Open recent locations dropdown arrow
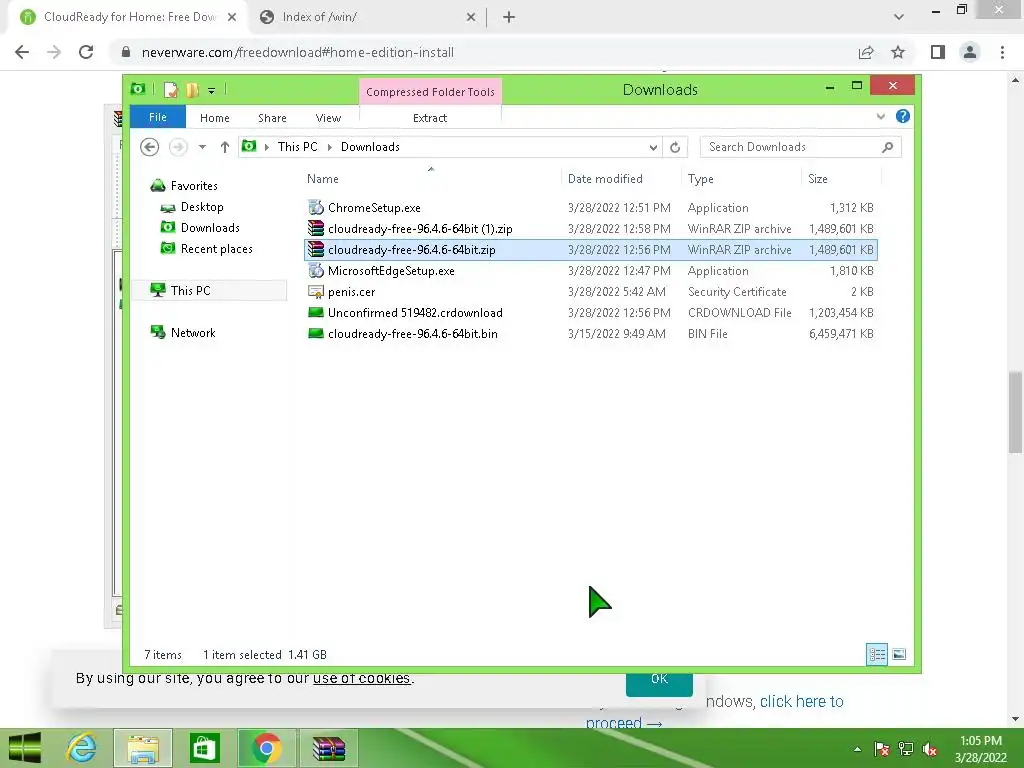1024x768 pixels. pos(202,147)
